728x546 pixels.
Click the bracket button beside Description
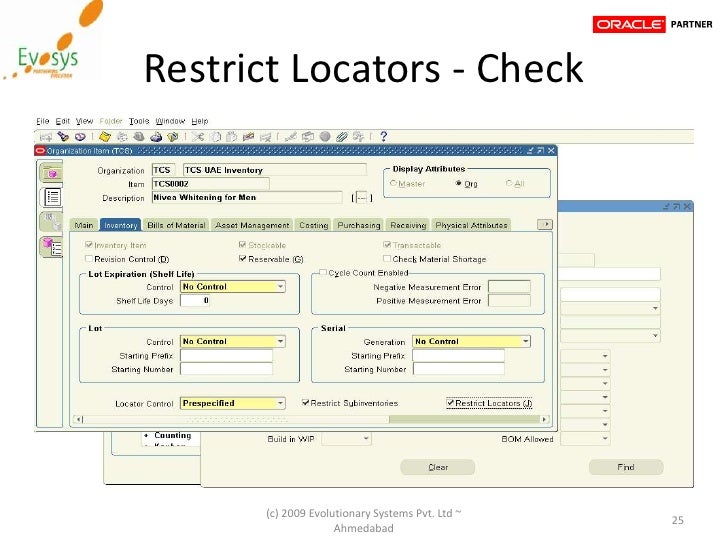[362, 198]
